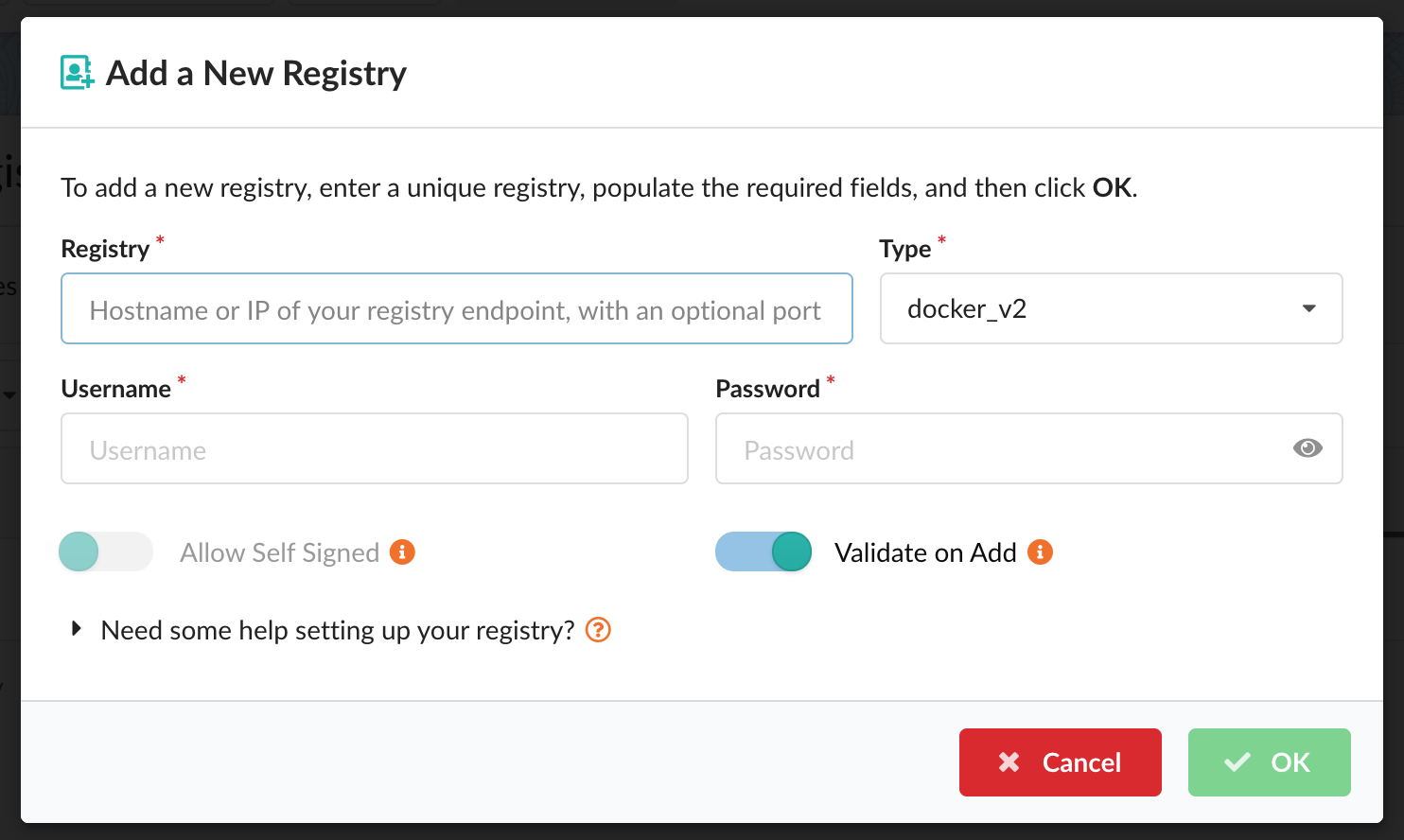Click the Add Registry header icon
The width and height of the screenshot is (1404, 840).
77,73
